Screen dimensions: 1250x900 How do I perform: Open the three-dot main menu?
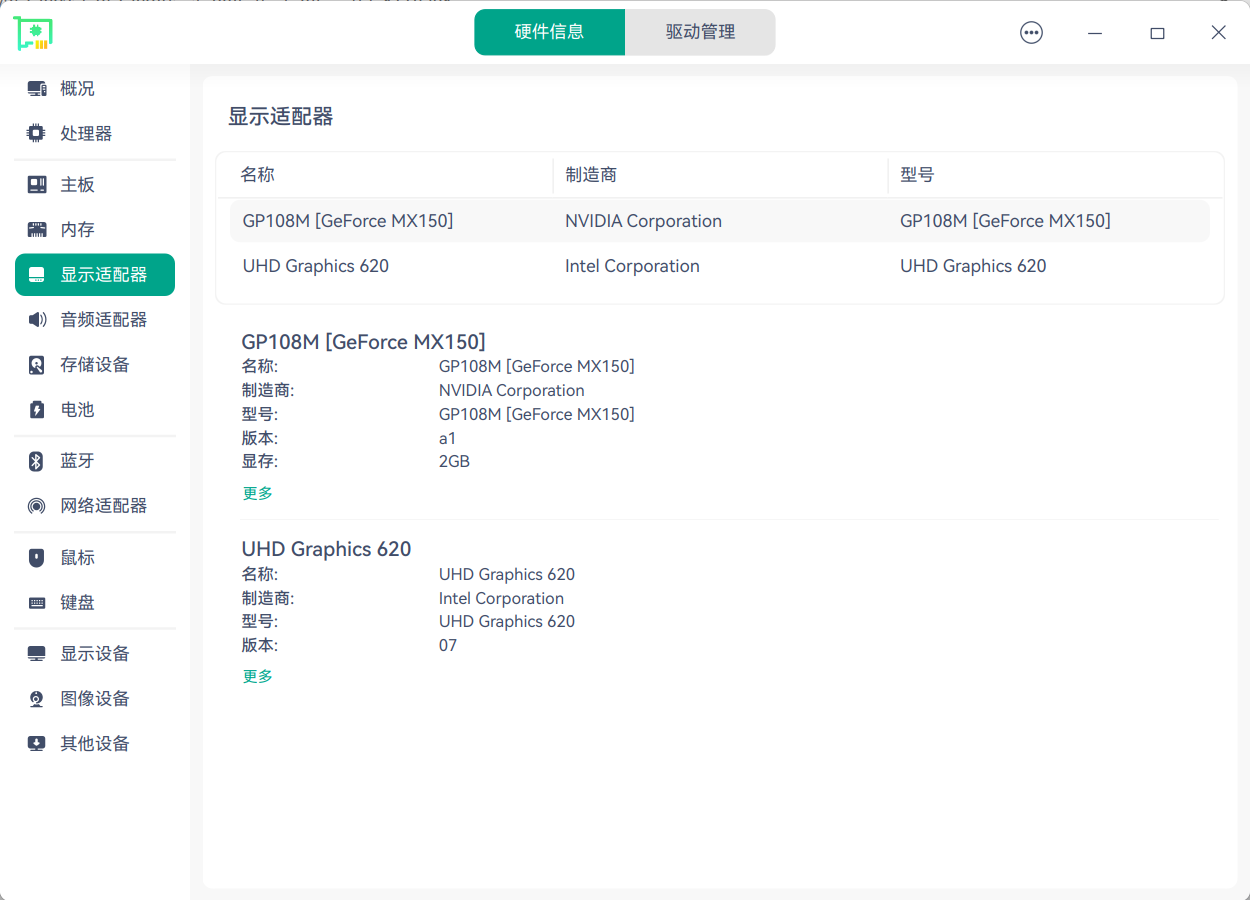point(1031,33)
